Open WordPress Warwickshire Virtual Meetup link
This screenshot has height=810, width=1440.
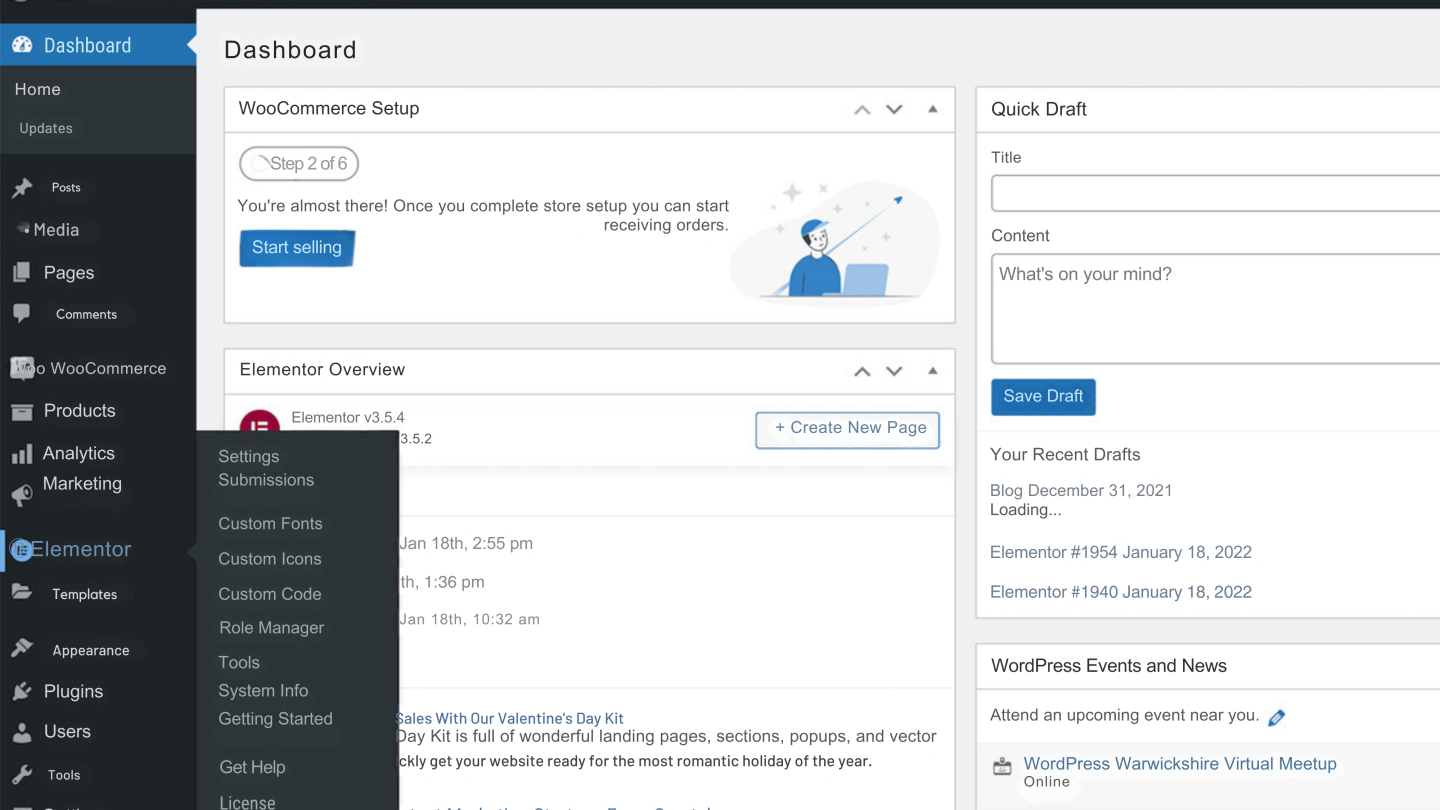pos(1180,764)
